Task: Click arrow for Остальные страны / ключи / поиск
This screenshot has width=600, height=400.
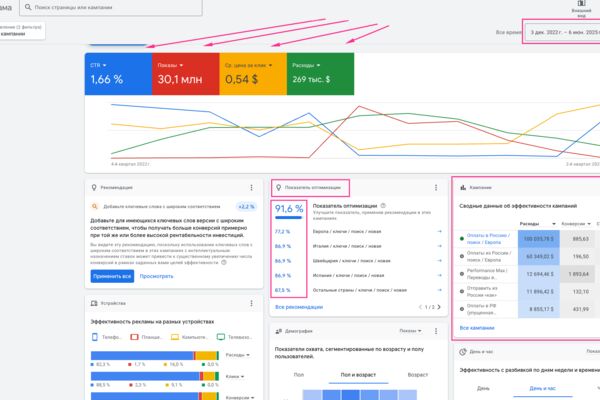Action: 439,290
